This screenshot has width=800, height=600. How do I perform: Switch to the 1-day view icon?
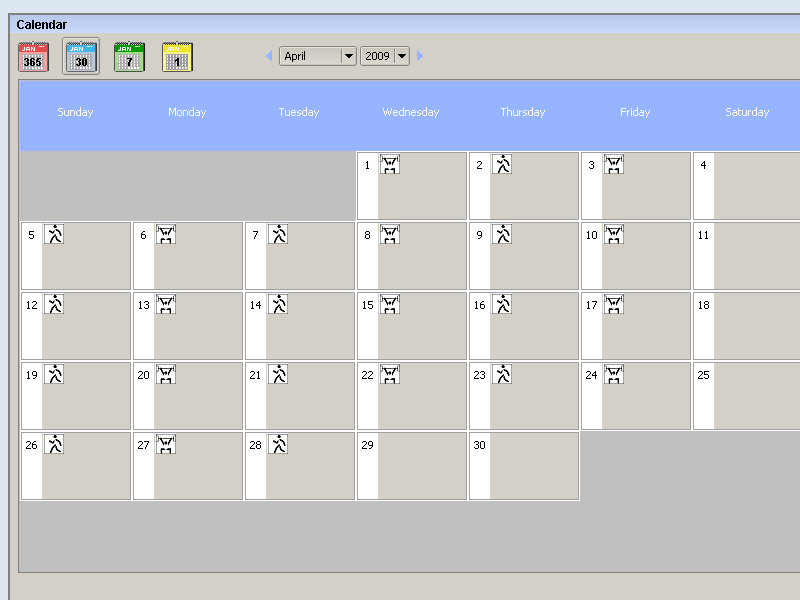177,57
